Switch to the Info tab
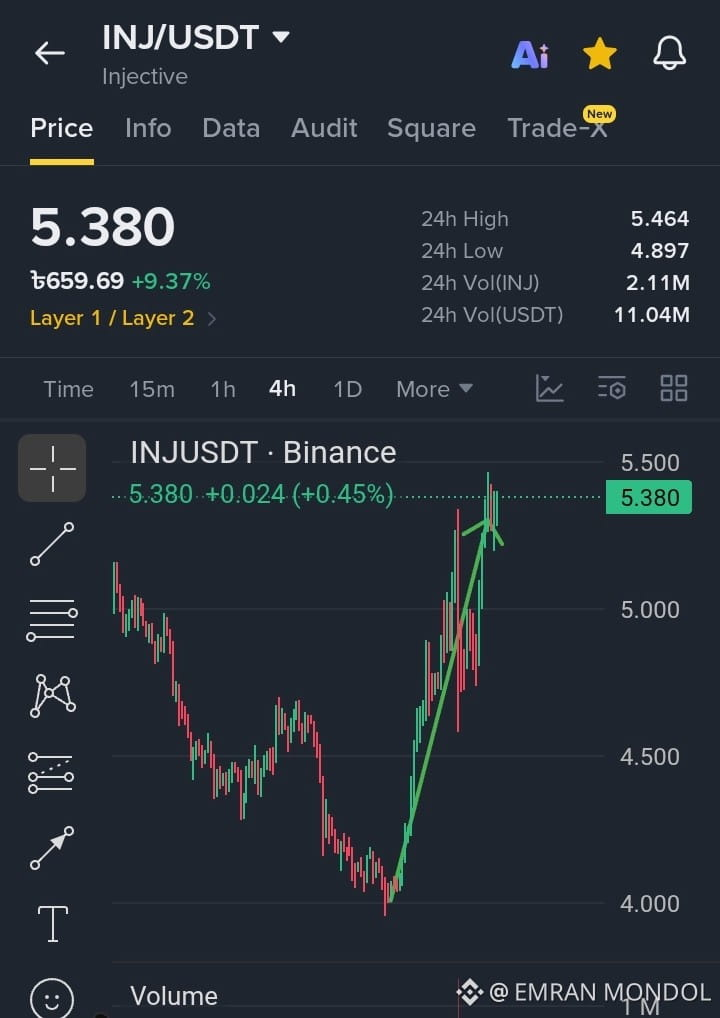Screen dimensions: 720x1018 click(x=148, y=128)
